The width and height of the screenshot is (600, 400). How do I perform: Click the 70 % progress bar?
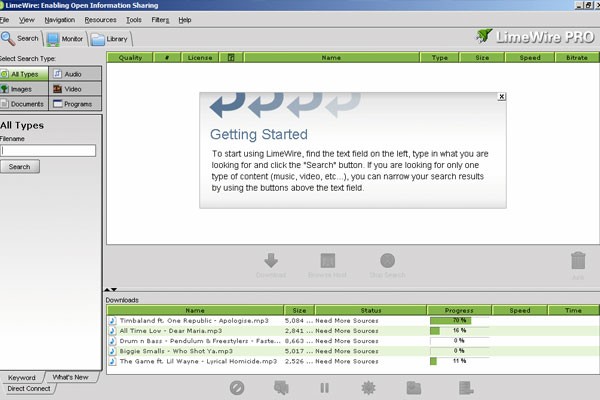click(460, 320)
